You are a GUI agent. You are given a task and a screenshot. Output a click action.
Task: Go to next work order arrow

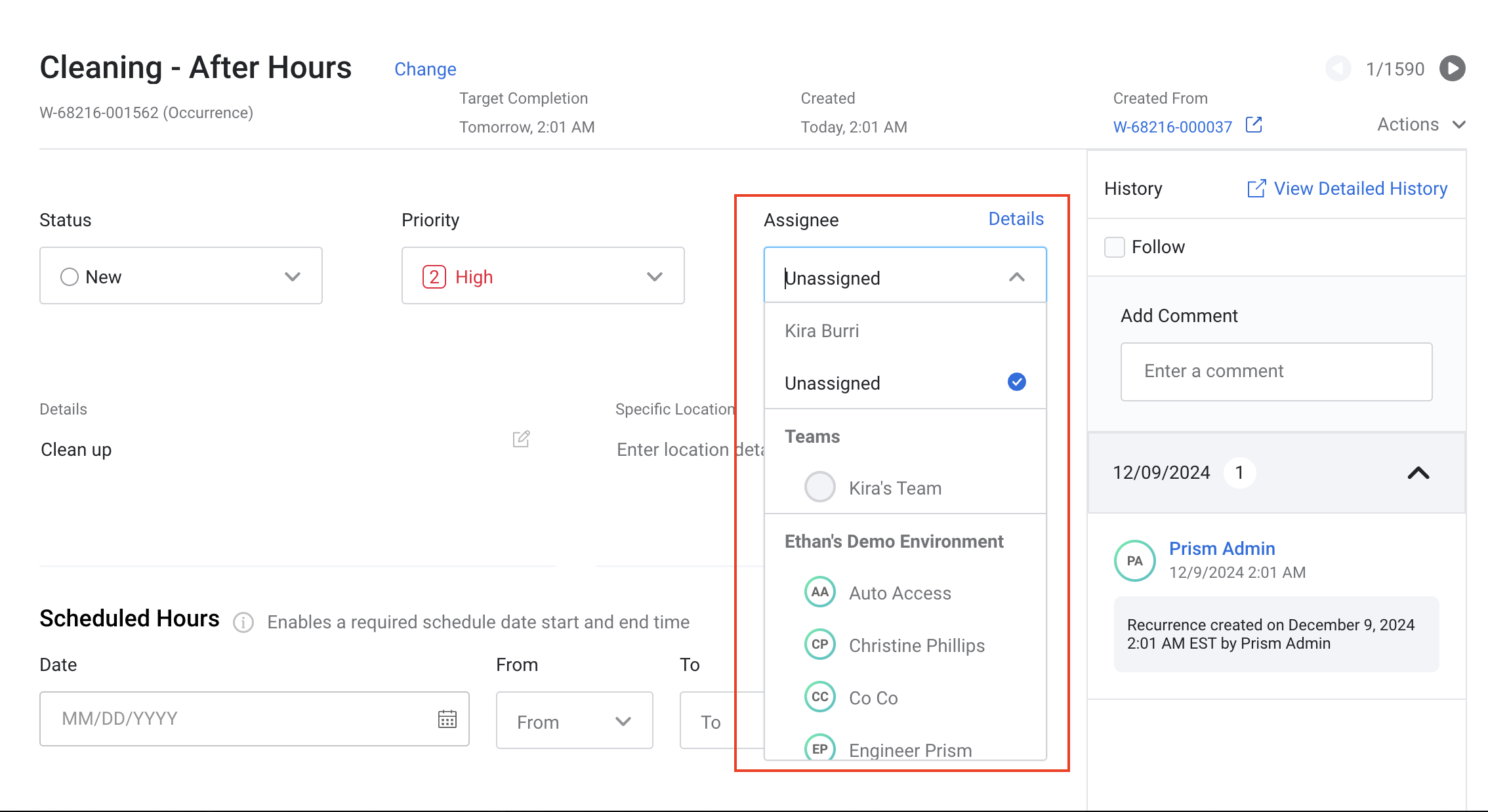(x=1452, y=68)
